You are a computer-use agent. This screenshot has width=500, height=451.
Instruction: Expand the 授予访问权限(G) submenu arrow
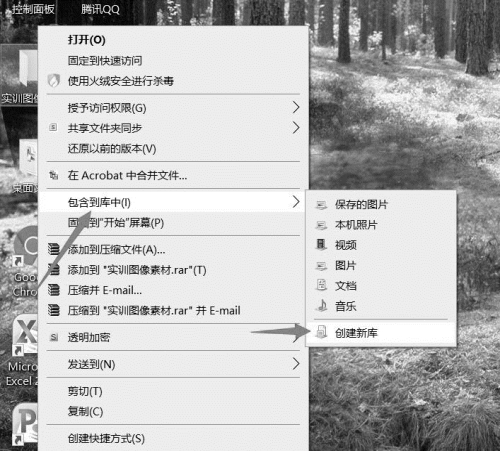point(296,107)
